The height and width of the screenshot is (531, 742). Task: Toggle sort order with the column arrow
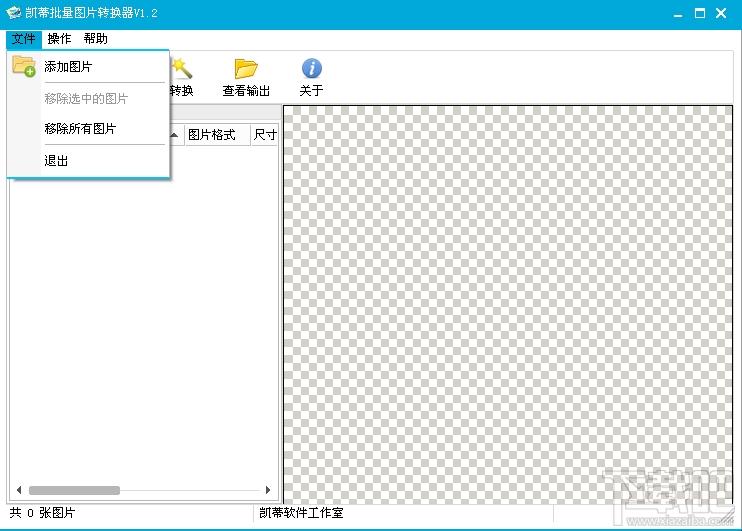click(175, 135)
